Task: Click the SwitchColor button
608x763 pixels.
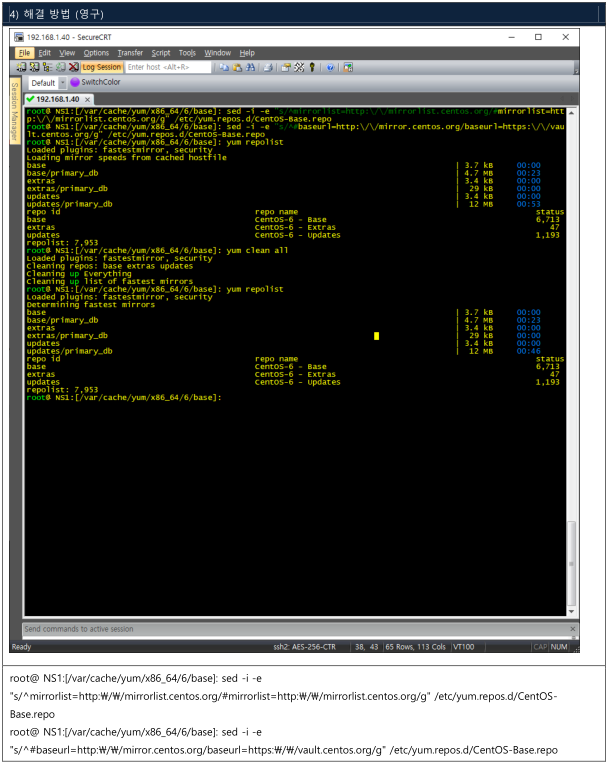Action: click(x=95, y=82)
